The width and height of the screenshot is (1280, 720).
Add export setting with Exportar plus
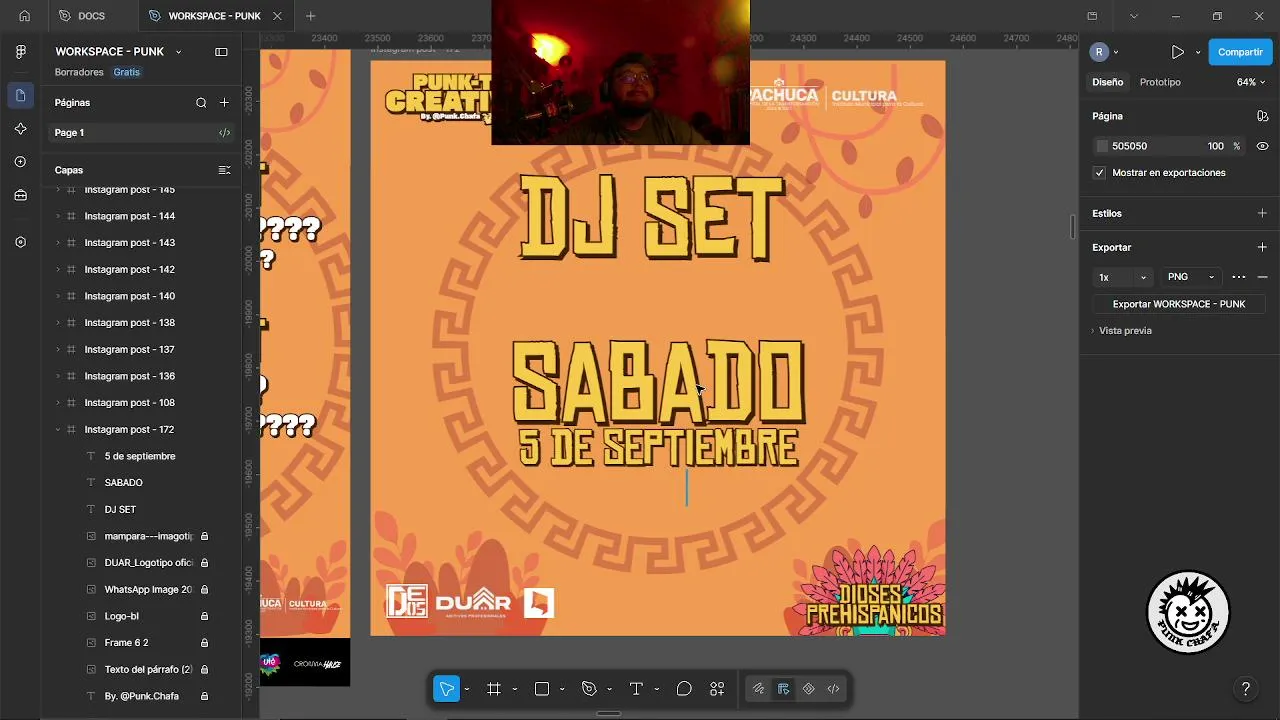click(x=1262, y=247)
